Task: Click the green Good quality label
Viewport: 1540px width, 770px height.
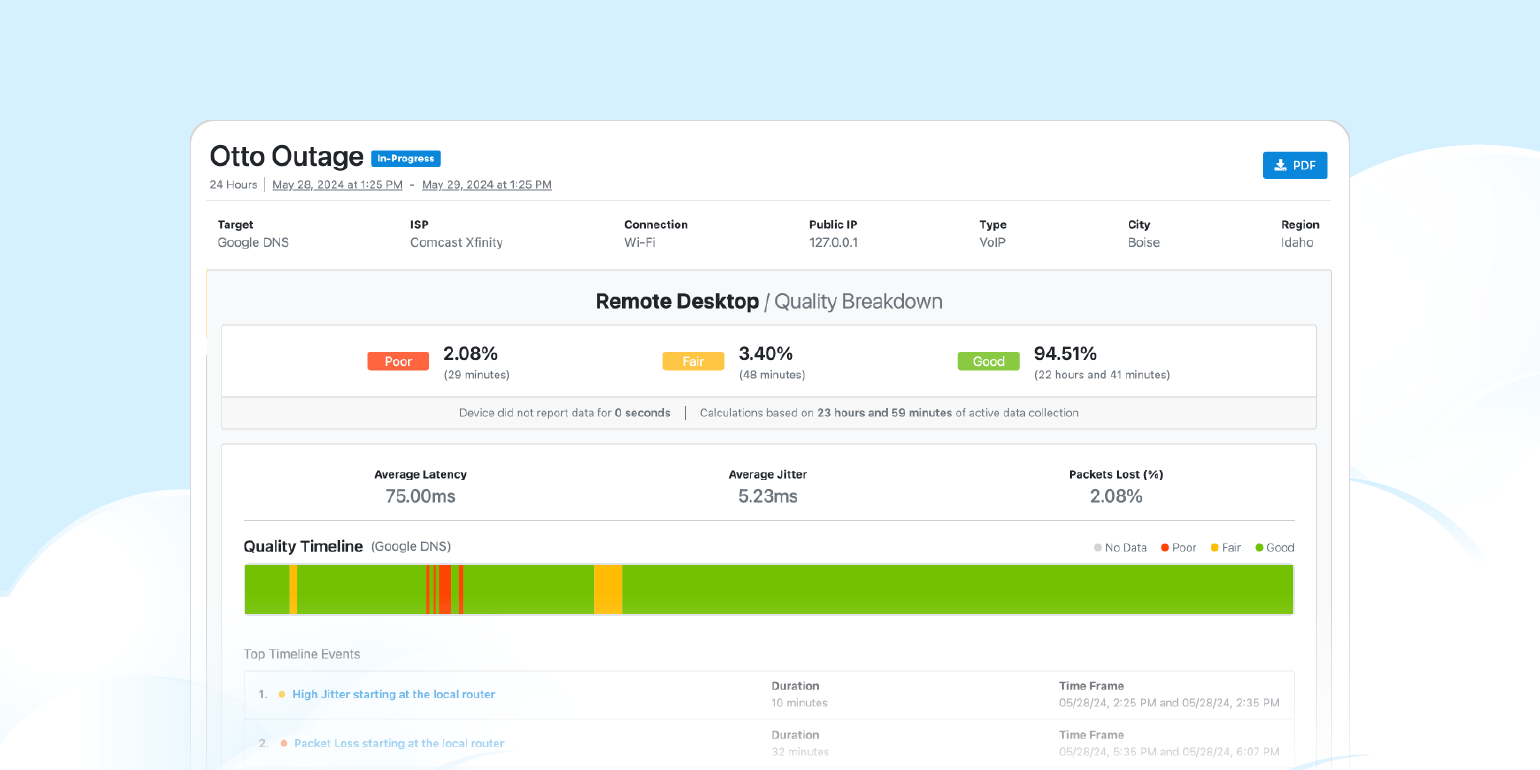Action: [988, 361]
